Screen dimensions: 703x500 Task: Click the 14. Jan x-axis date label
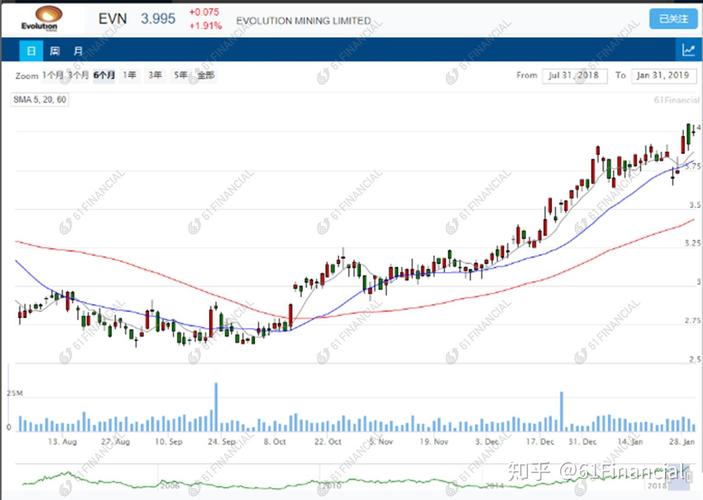coord(630,442)
